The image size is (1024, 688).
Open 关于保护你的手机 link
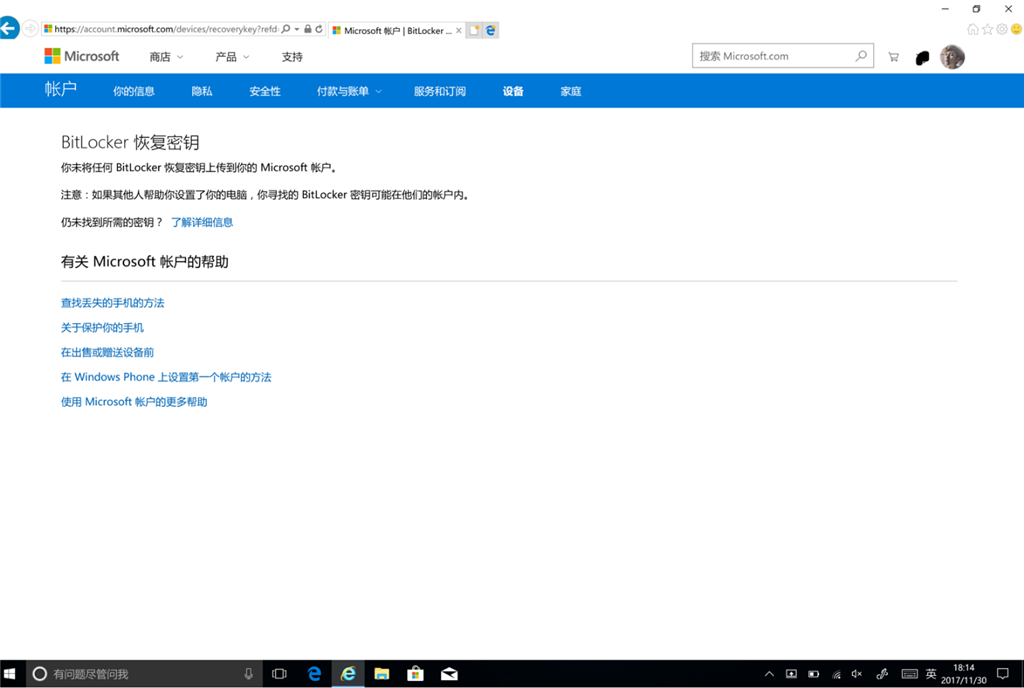click(102, 327)
